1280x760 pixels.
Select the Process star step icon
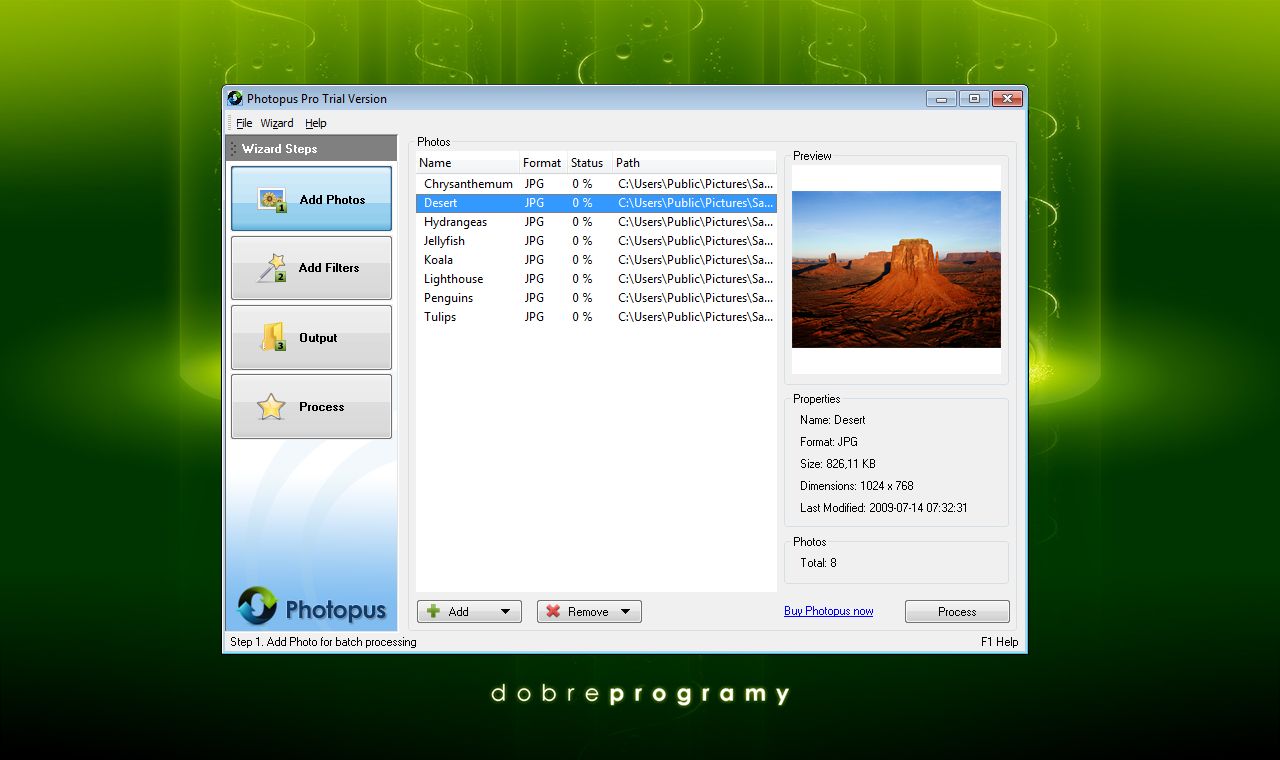[271, 406]
